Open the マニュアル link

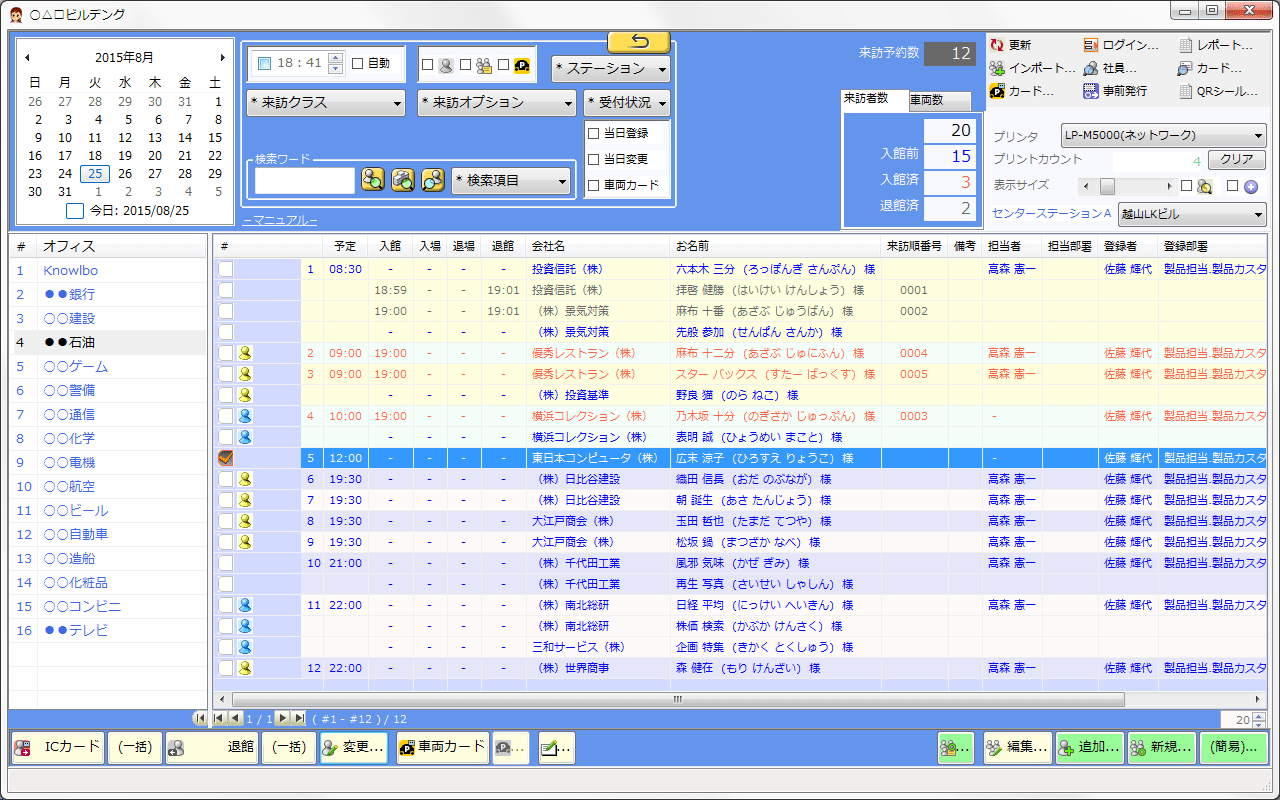pos(280,220)
